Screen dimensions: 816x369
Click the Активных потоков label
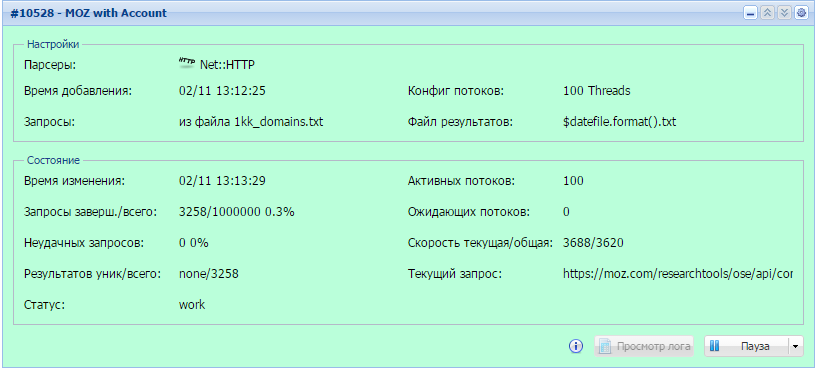click(461, 181)
